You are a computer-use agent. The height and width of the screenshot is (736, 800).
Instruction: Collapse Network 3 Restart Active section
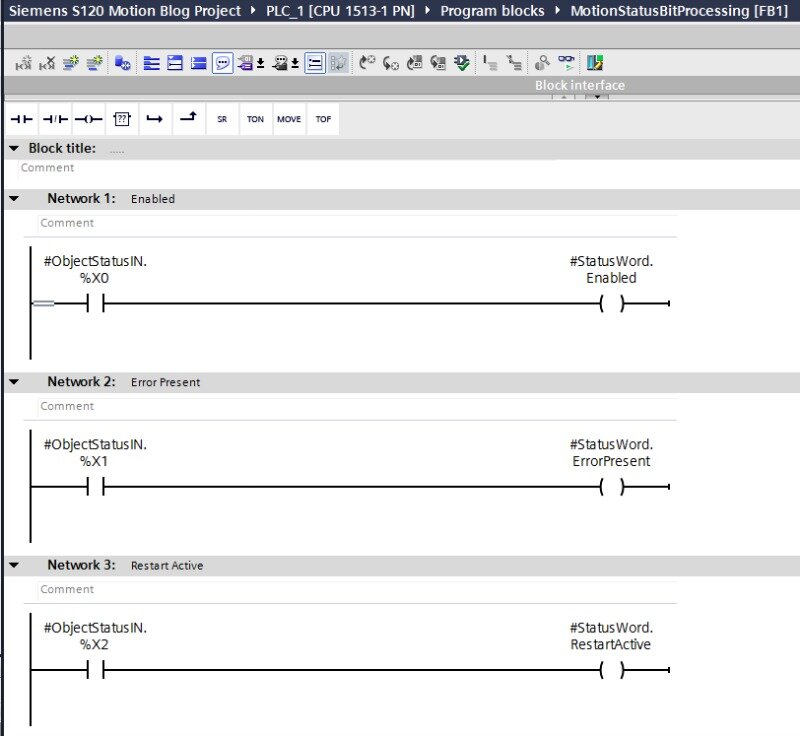14,565
